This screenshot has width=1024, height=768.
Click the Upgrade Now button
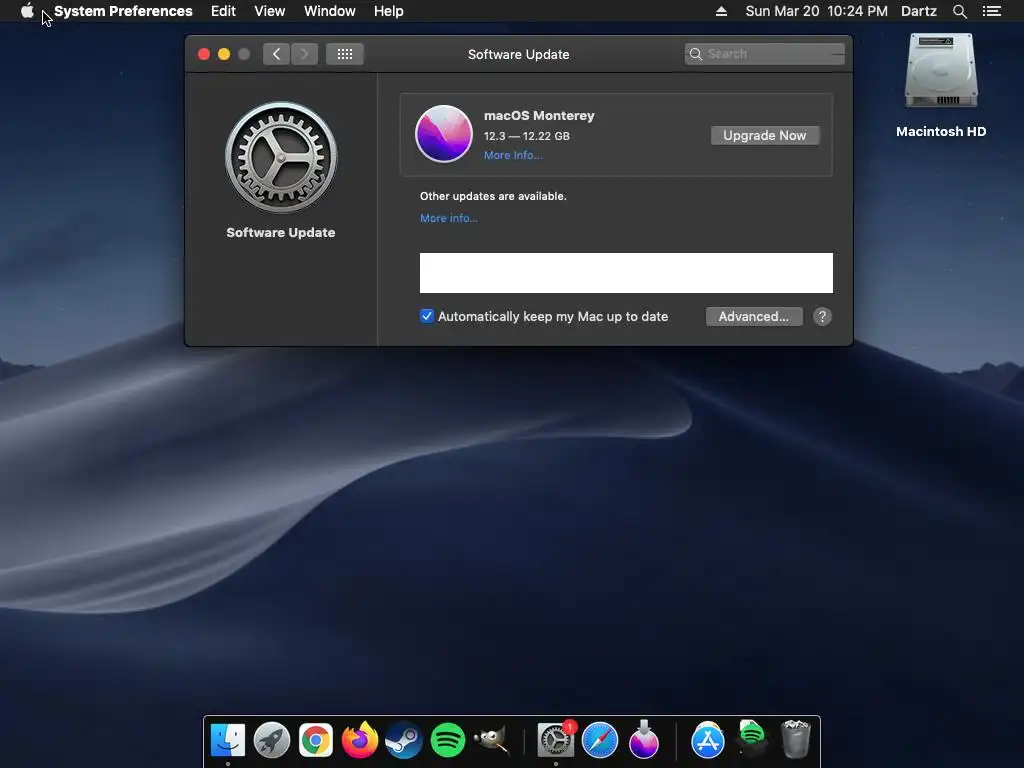765,135
